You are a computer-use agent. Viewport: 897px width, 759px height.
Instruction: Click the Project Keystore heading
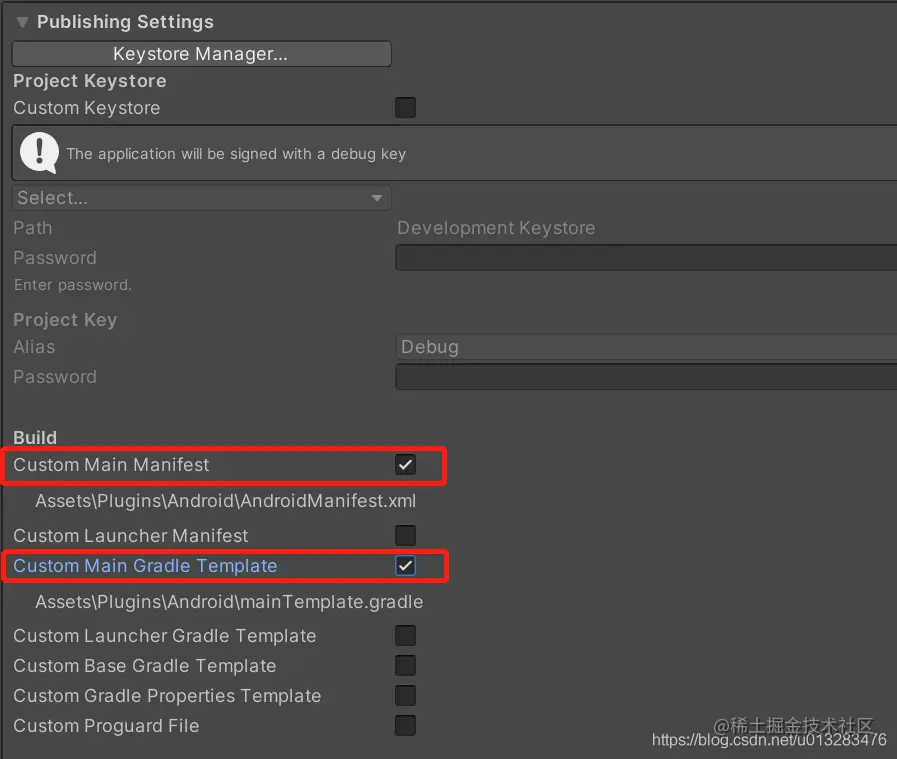point(90,81)
